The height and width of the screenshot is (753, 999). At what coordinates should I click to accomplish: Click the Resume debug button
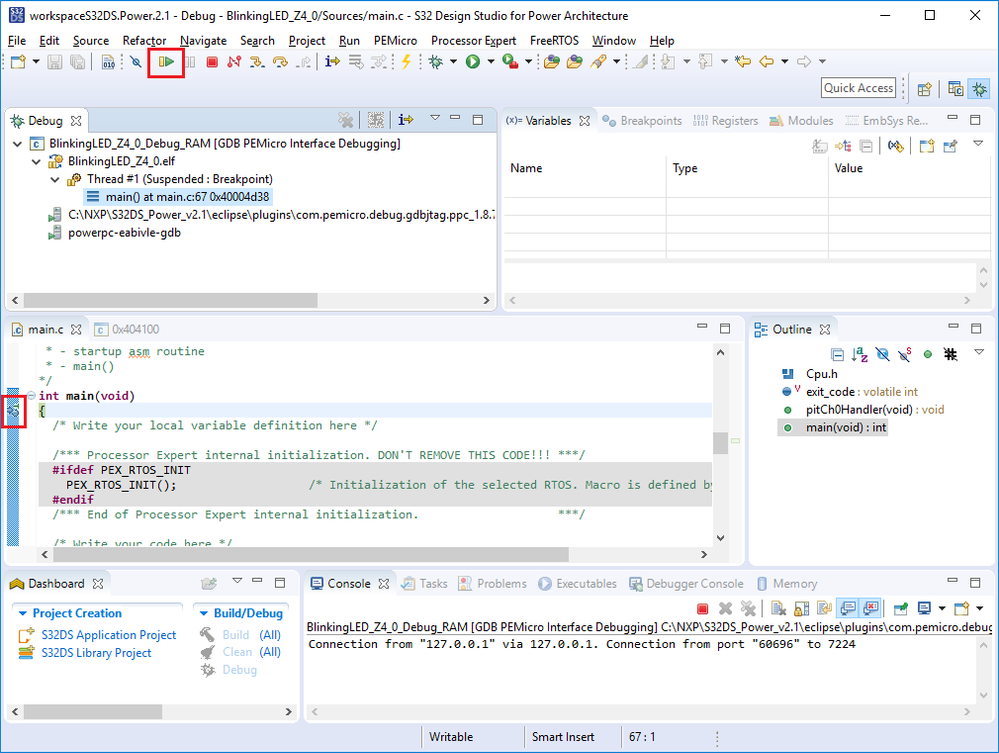coord(166,62)
